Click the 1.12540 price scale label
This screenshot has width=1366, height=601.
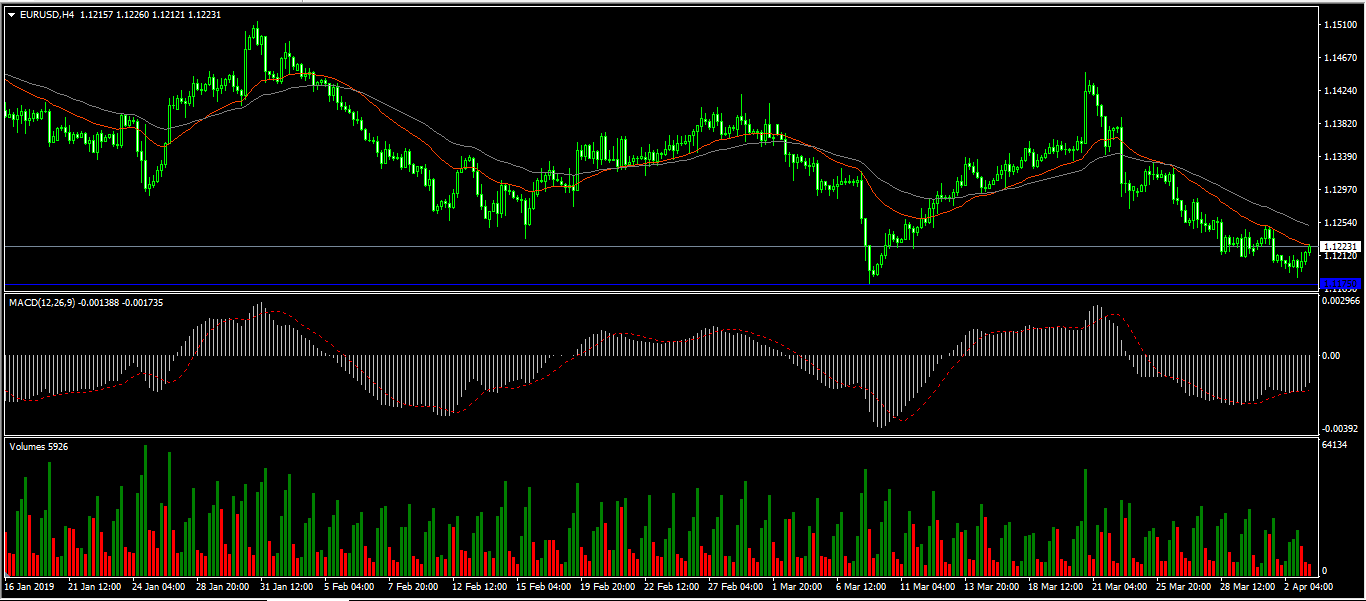tap(1339, 222)
